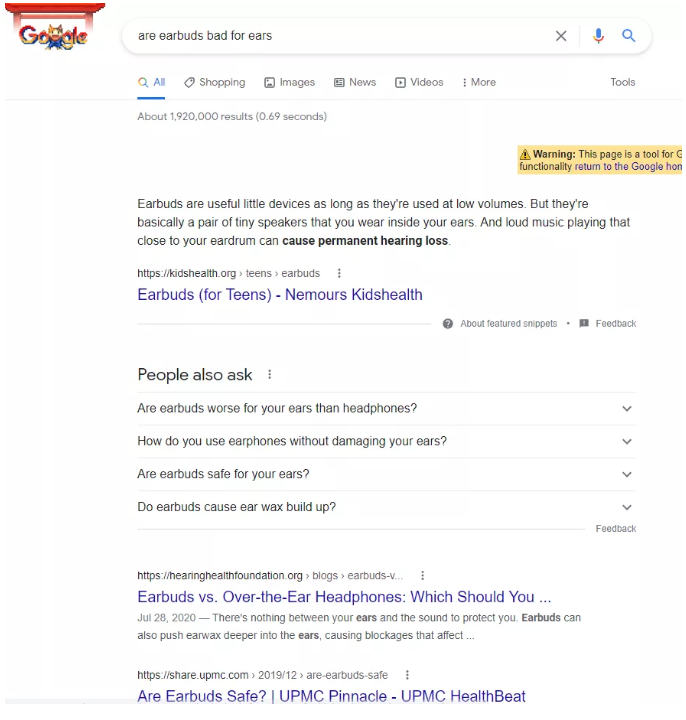This screenshot has width=686, height=720.
Task: Click the Tools button
Action: [x=623, y=82]
